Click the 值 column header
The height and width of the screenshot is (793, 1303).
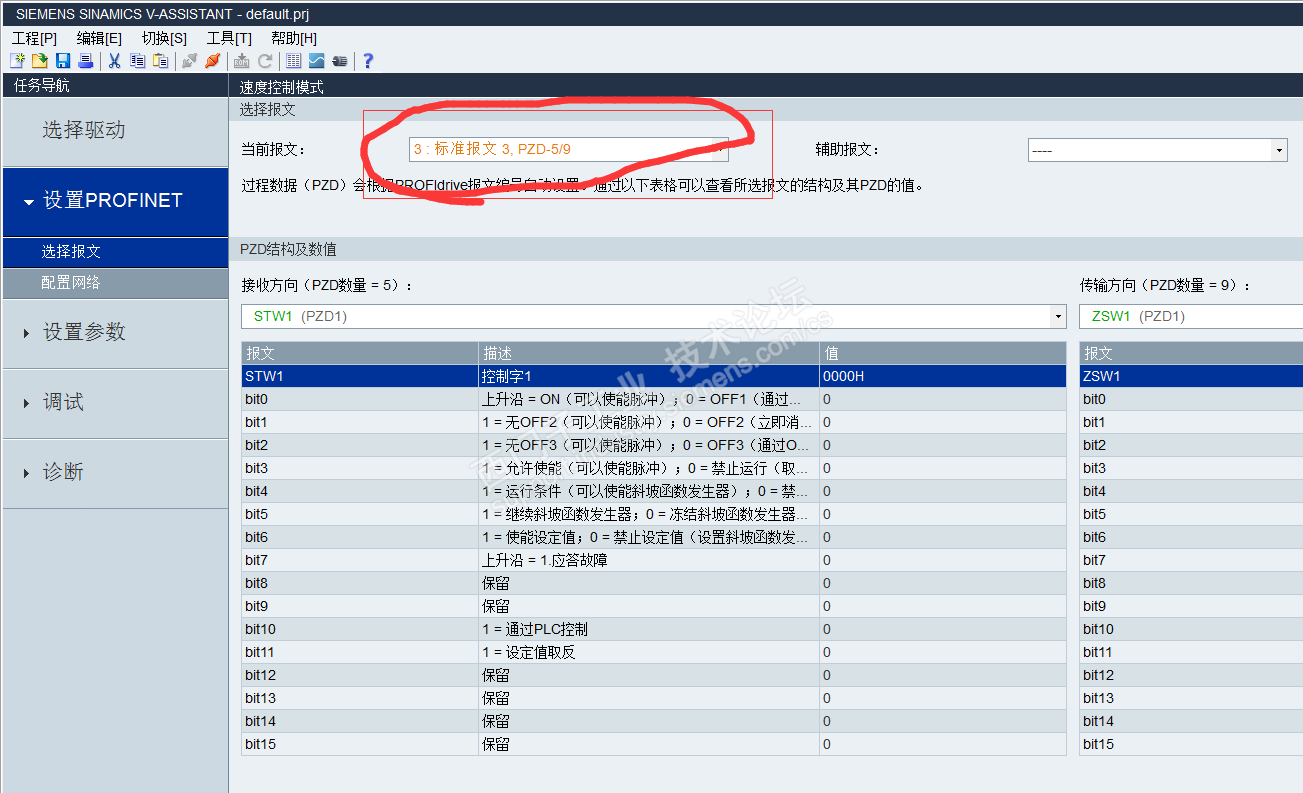[x=943, y=353]
